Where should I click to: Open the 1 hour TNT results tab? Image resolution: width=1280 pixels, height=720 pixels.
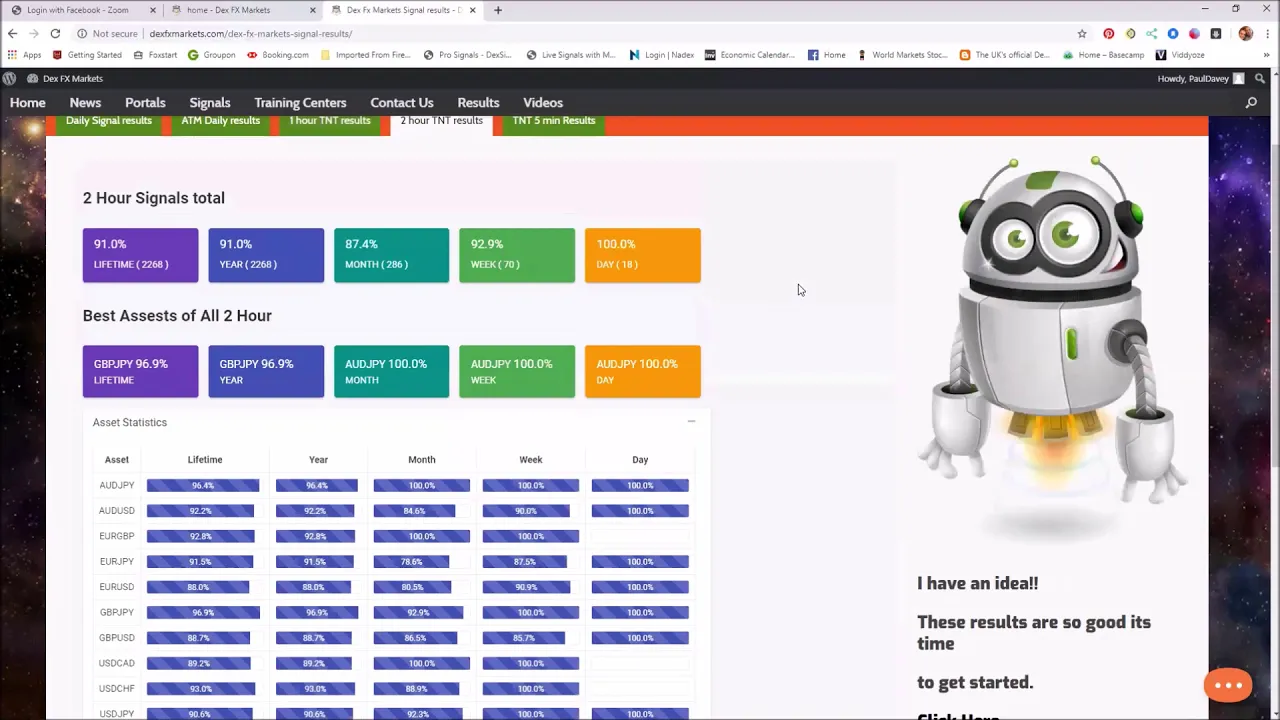[x=330, y=121]
